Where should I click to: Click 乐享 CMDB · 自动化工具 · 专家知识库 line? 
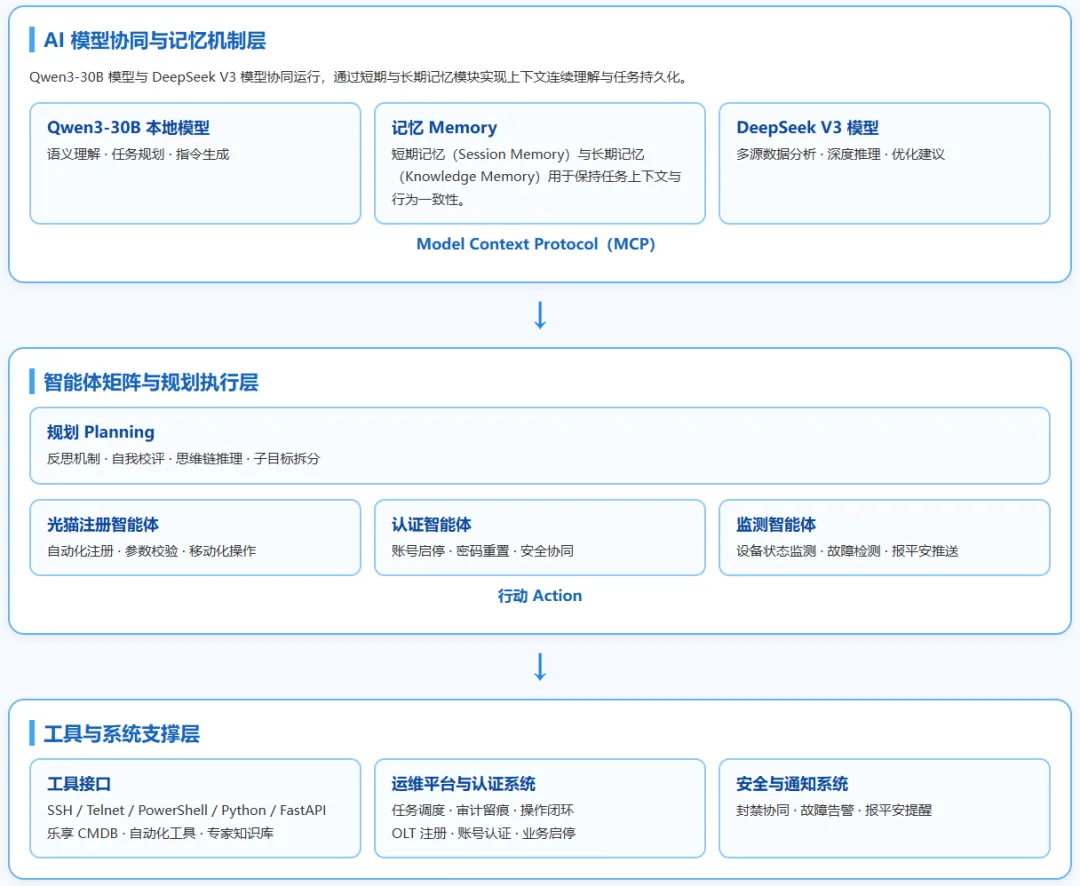tap(160, 833)
